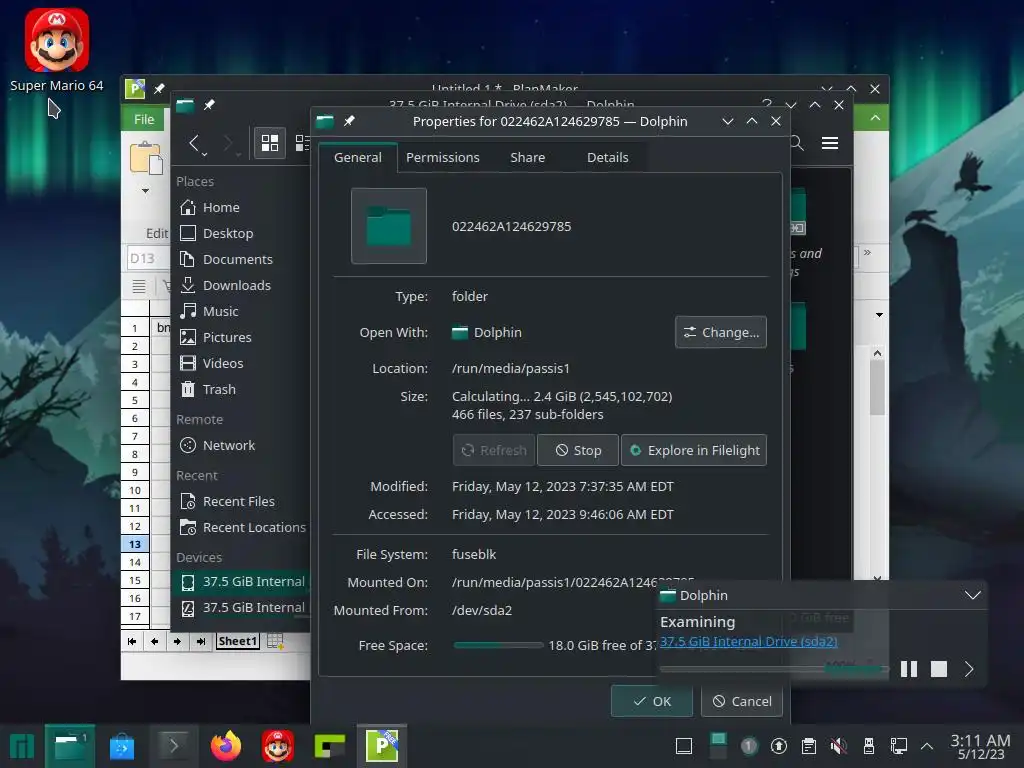Screen dimensions: 1024x768
Task: Collapse the Dolphin notification popup chevron
Action: tap(972, 595)
